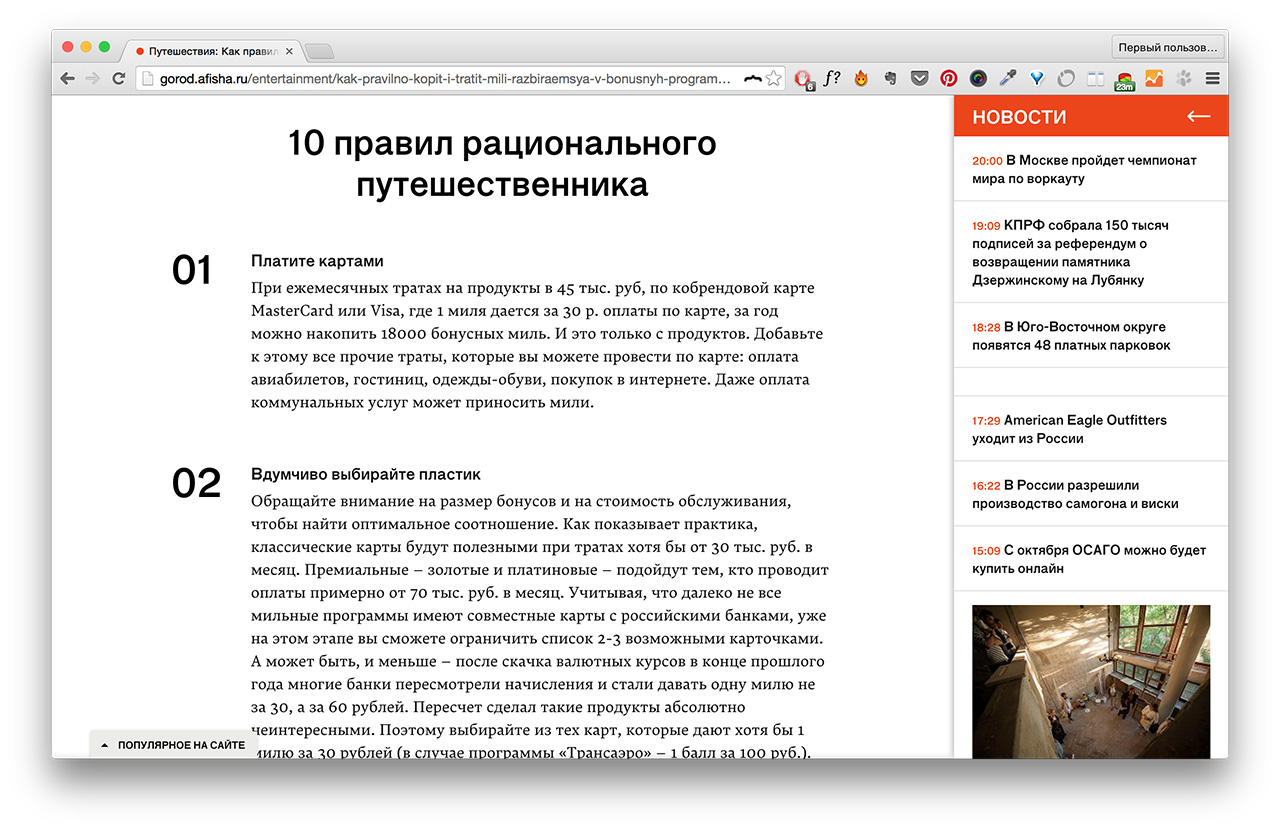Click the interior photo thumbnail in the sidebar

point(1091,681)
